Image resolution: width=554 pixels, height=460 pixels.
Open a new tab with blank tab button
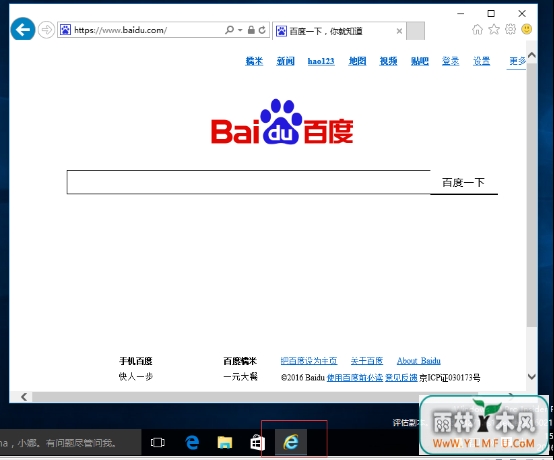(415, 31)
